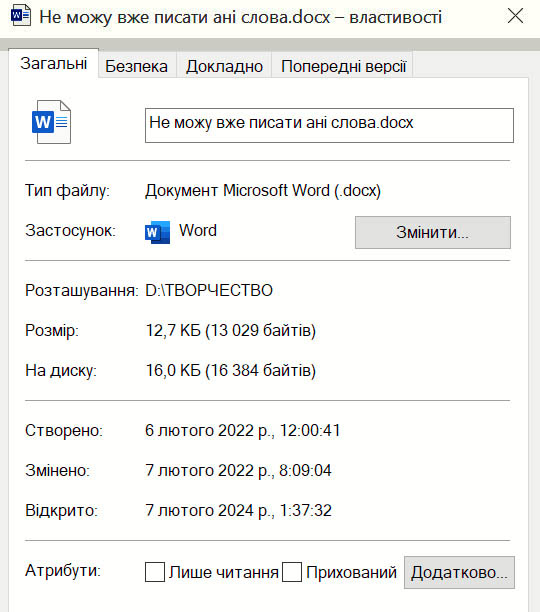Click the Змінити... button
540x612 pixels.
click(x=433, y=232)
